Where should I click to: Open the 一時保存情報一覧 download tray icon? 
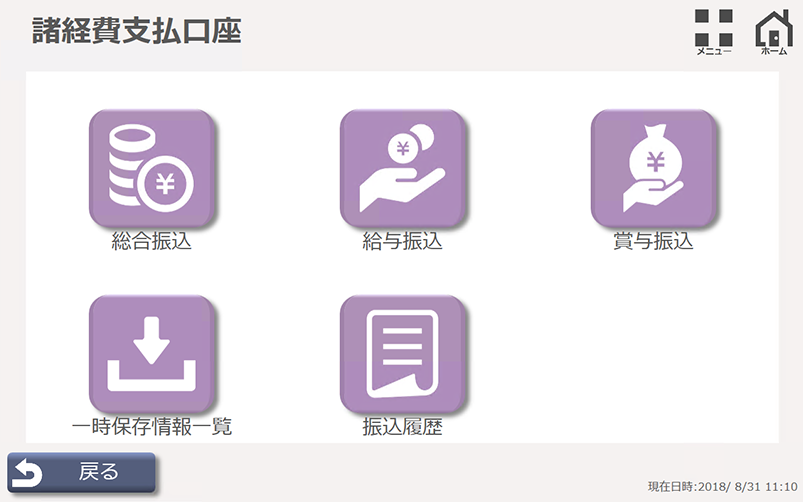tap(151, 355)
